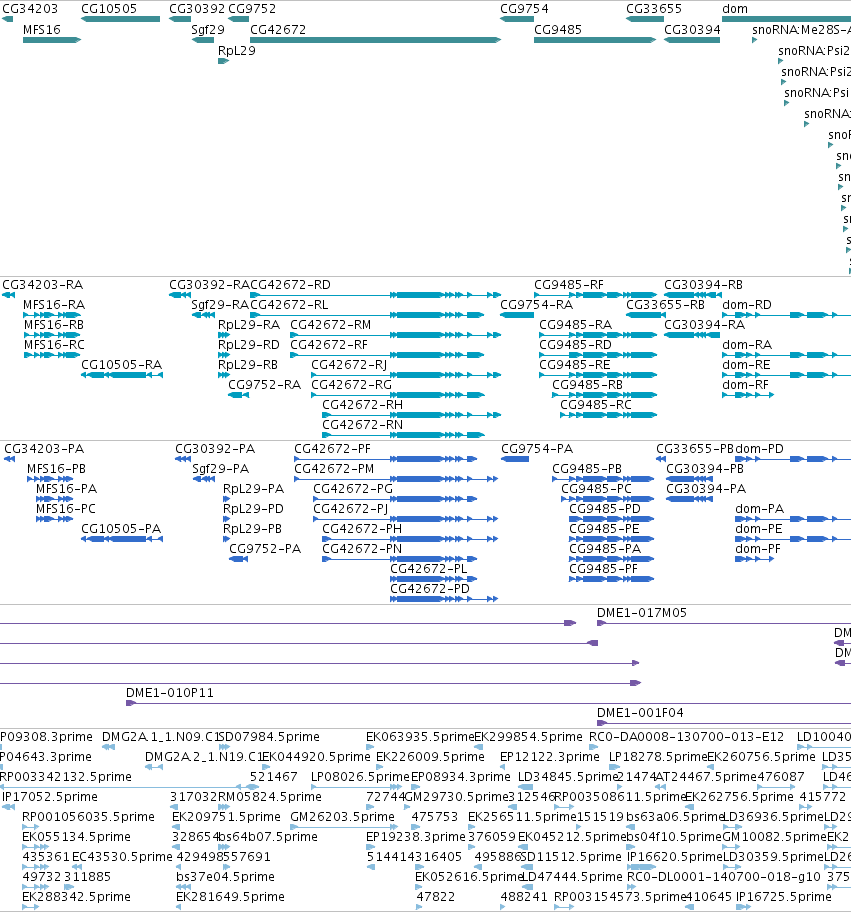Select the DME1-017M05 clone label

click(642, 613)
